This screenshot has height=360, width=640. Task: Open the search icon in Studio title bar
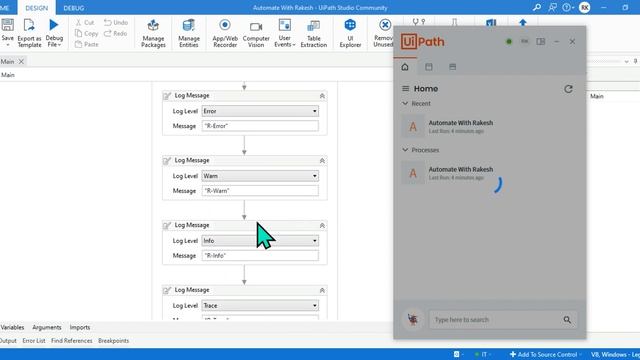click(x=537, y=7)
